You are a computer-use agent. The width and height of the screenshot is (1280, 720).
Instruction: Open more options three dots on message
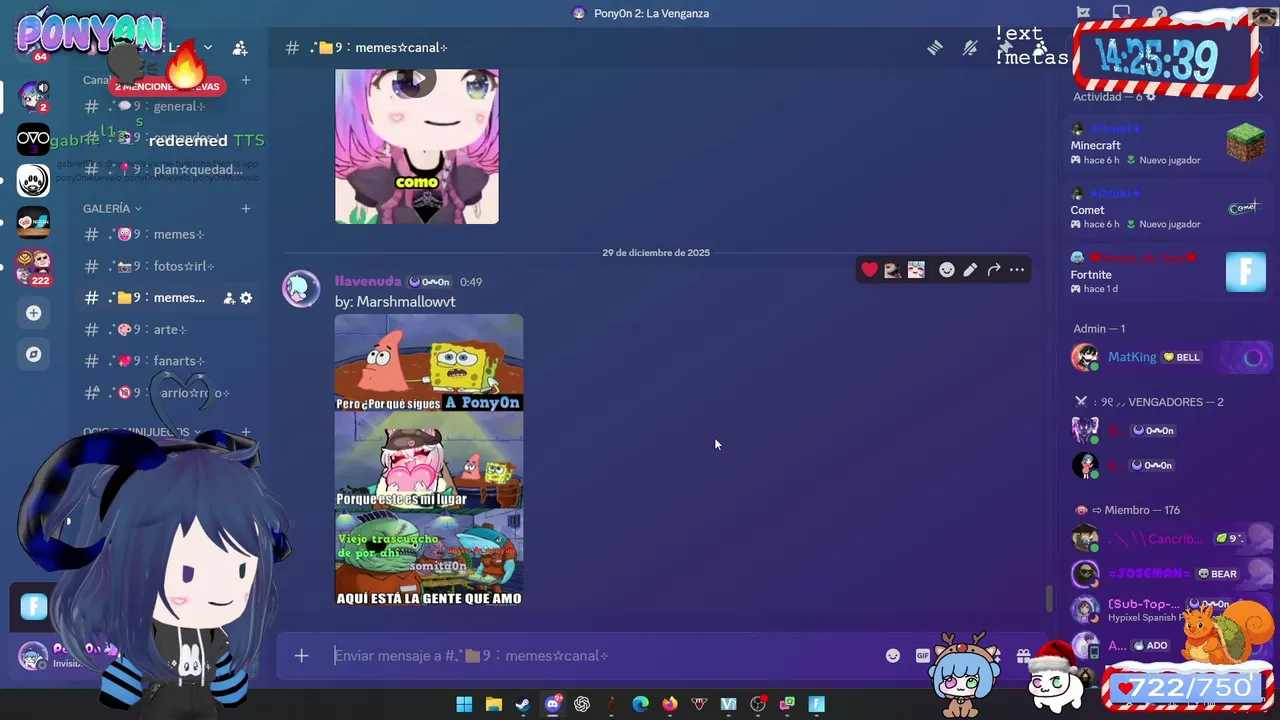pyautogui.click(x=1017, y=270)
